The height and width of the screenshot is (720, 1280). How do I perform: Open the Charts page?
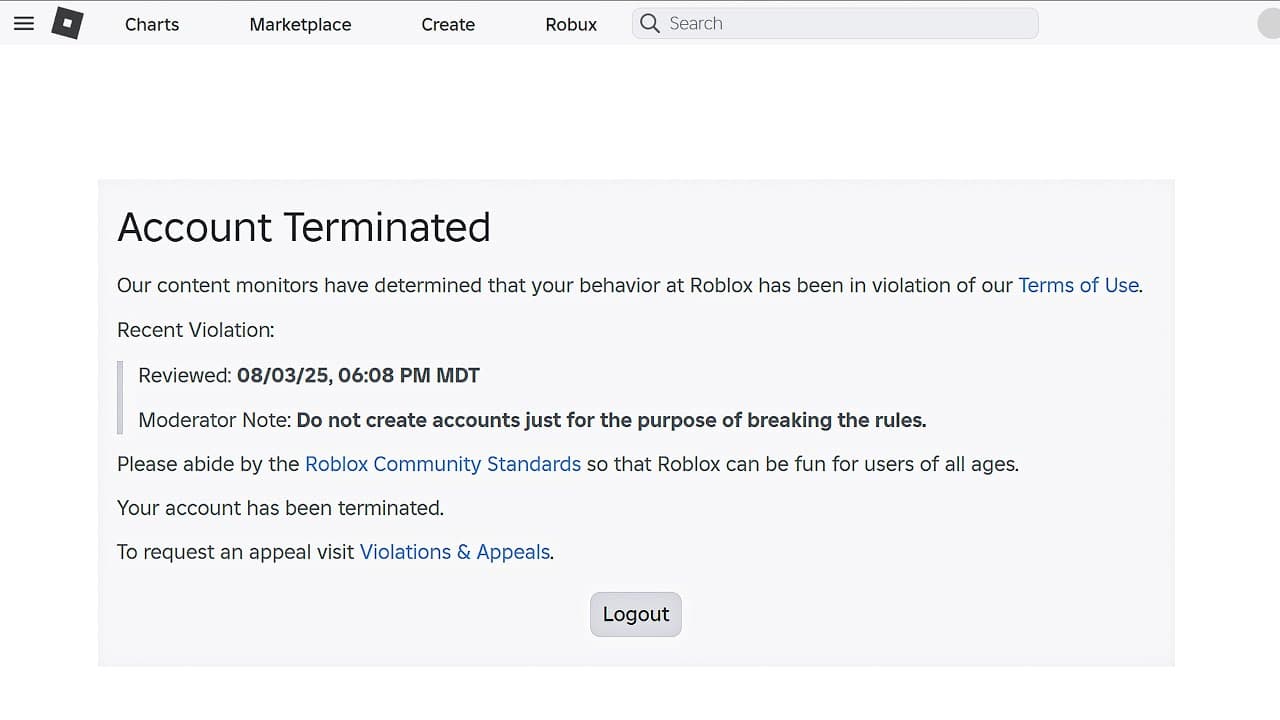[152, 24]
